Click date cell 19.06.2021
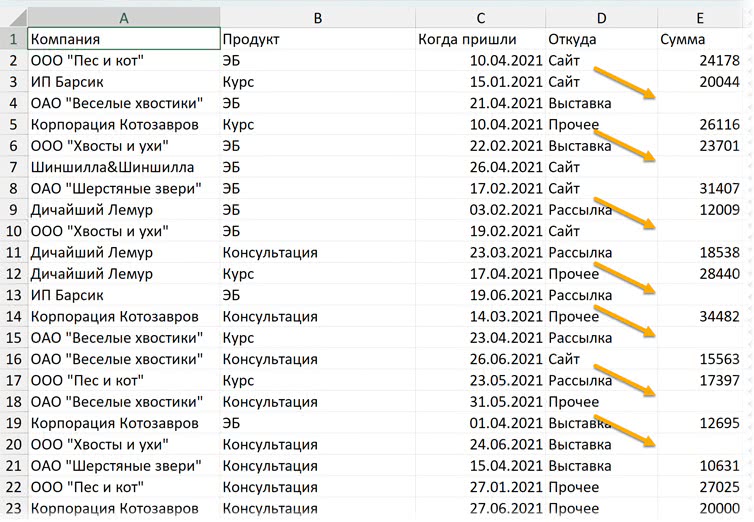Image resolution: width=754 pixels, height=522 pixels. [480, 295]
